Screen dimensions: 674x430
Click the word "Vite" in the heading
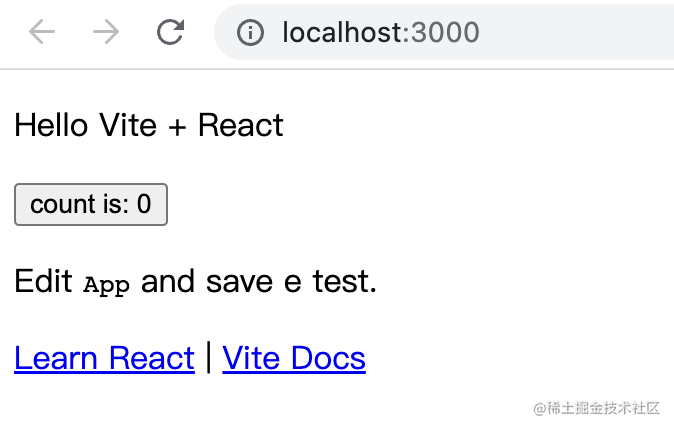pos(129,125)
